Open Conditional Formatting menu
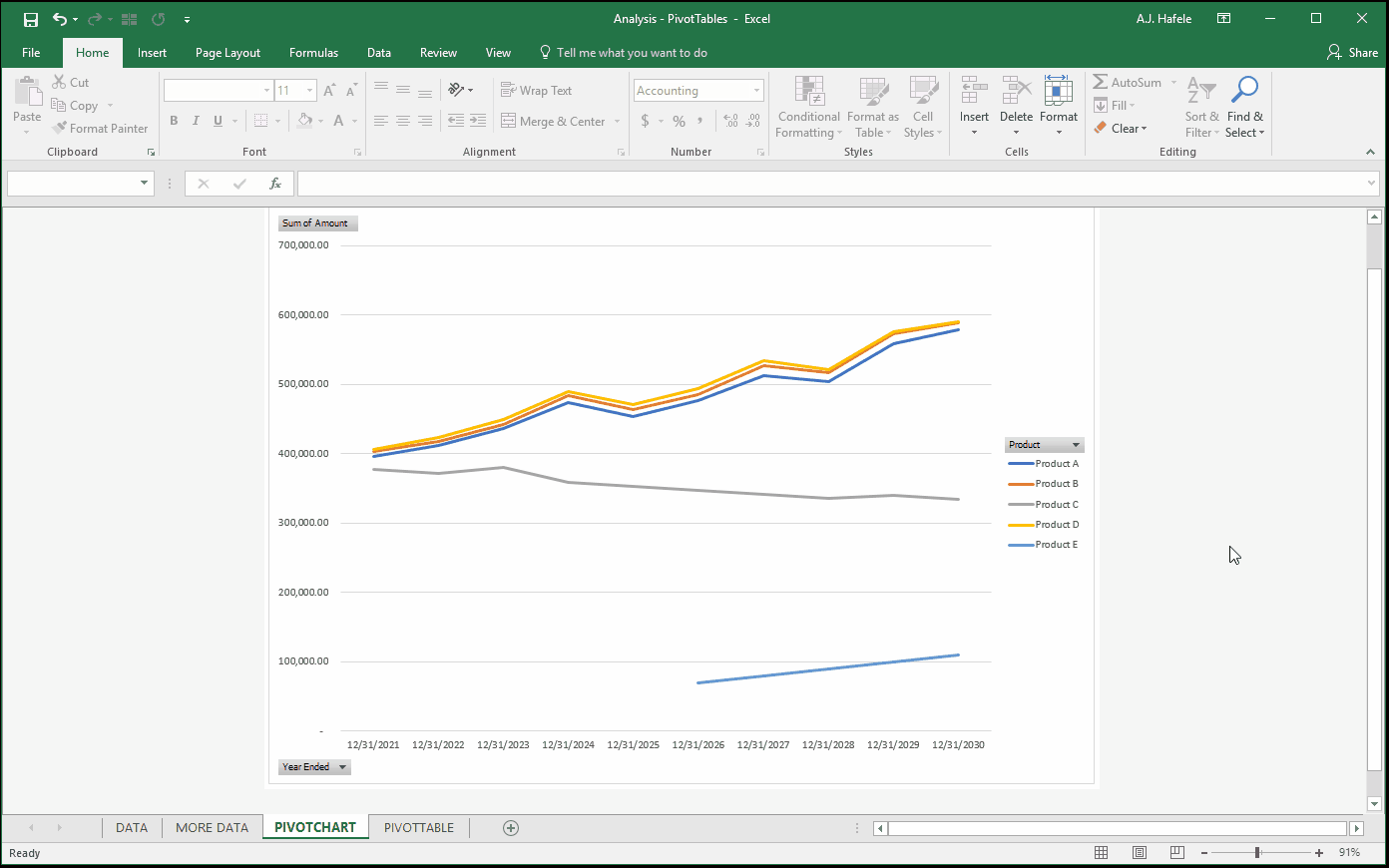This screenshot has height=868, width=1389. point(809,107)
